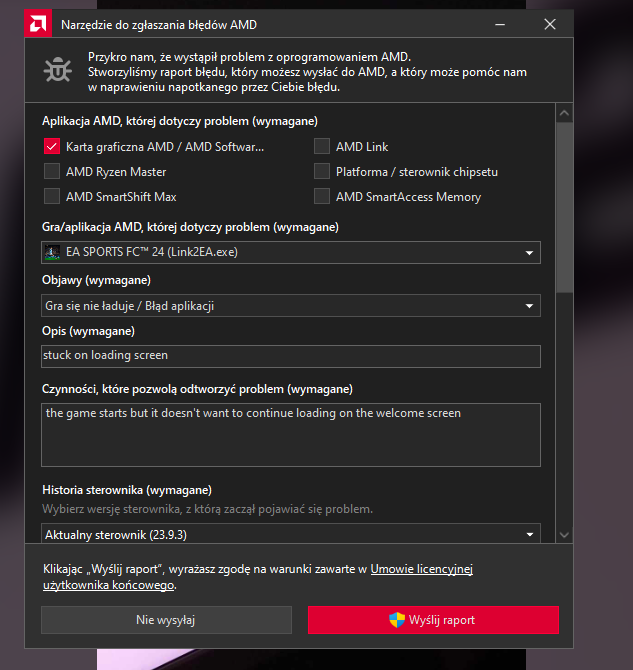
Task: Close the AMD bug report tool window
Action: click(x=550, y=24)
